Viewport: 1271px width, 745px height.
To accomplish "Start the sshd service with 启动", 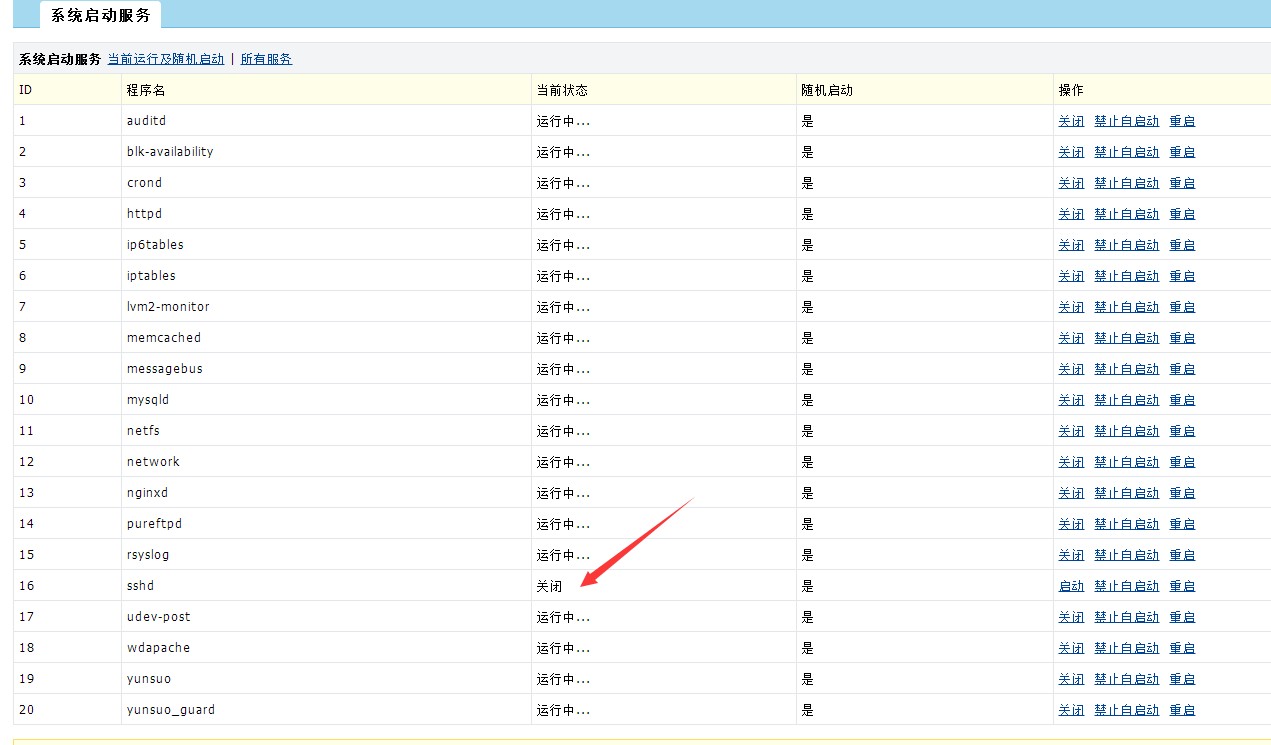I will click(1071, 586).
